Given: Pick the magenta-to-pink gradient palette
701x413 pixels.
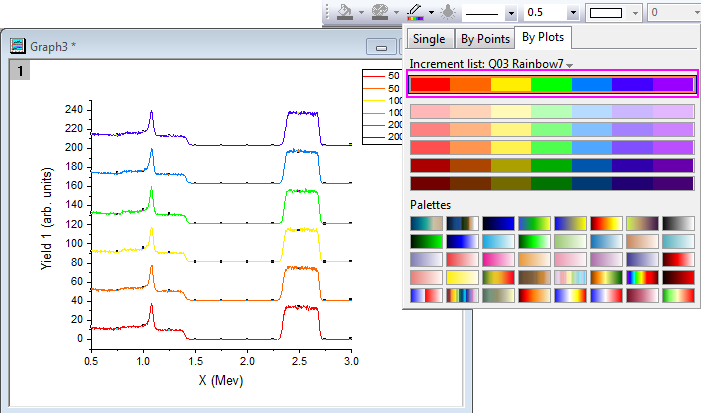Looking at the screenshot, I should pos(498,259).
